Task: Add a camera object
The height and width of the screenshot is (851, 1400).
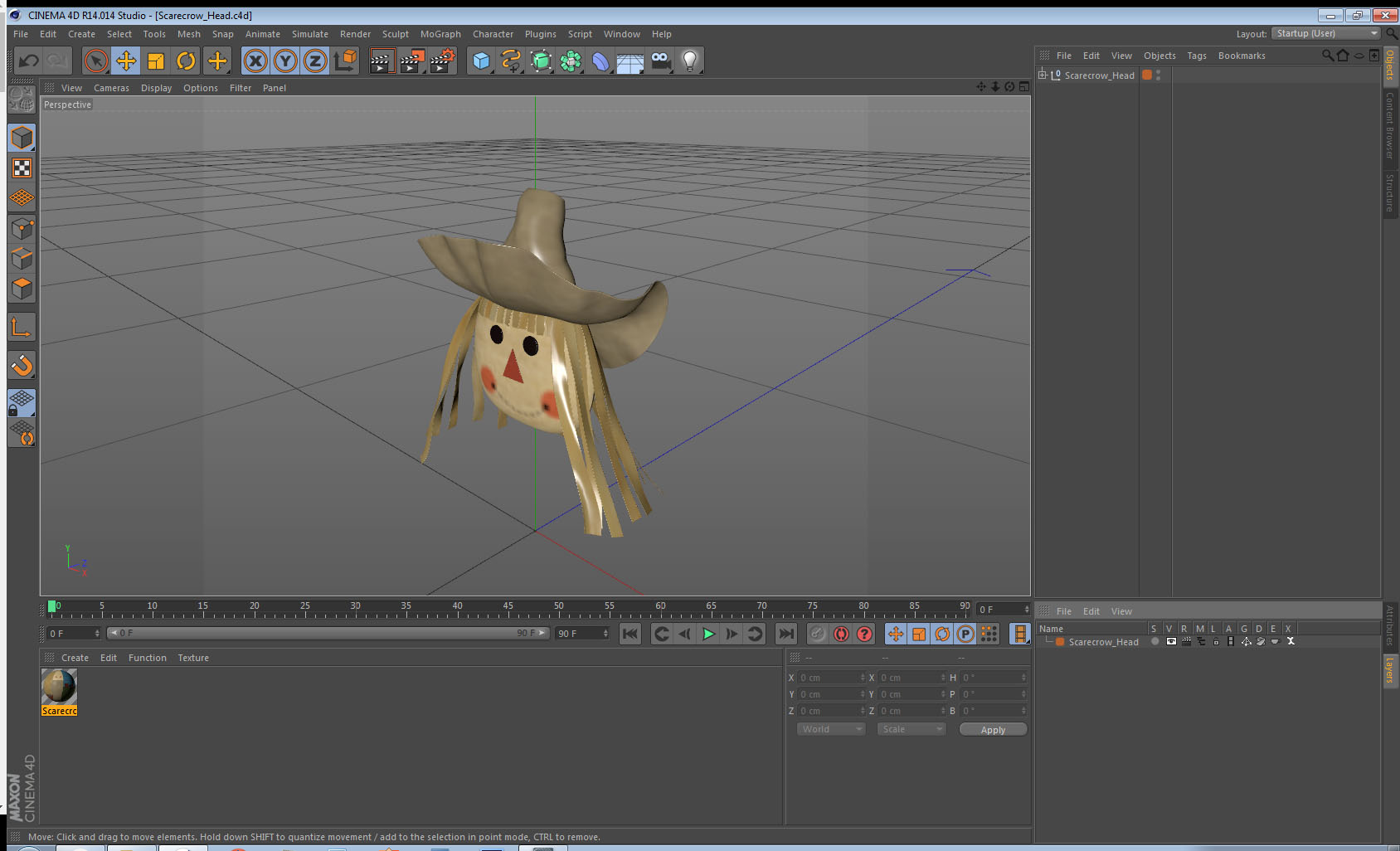Action: [x=660, y=61]
